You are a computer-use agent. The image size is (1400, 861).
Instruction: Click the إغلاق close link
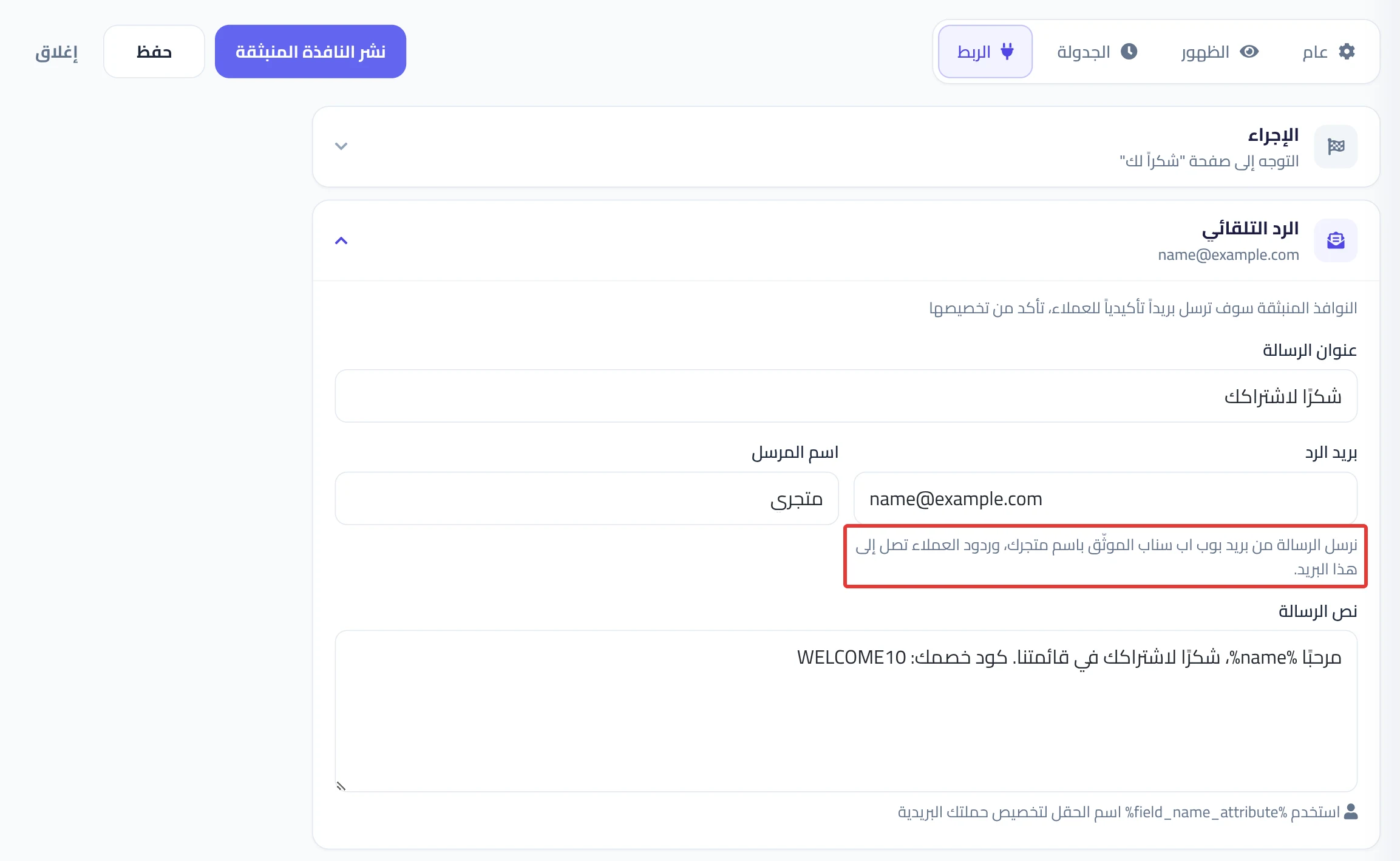point(56,52)
